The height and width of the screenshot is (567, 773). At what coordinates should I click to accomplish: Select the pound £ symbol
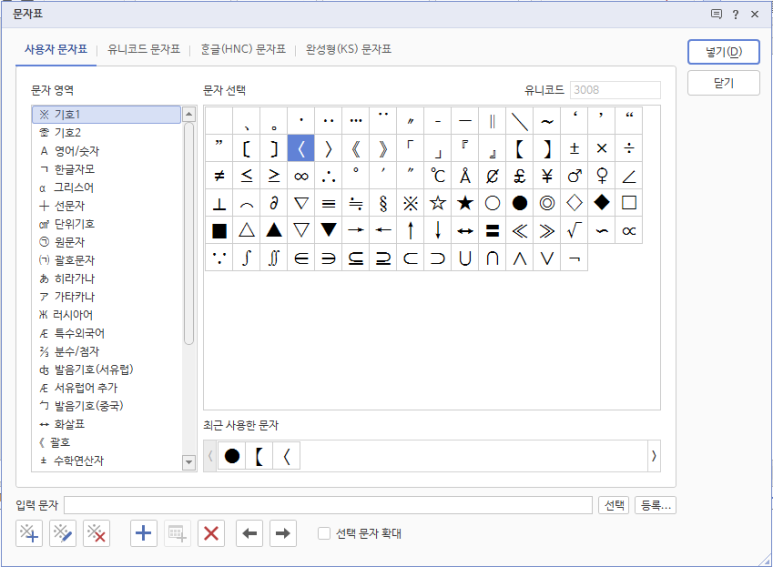[520, 176]
